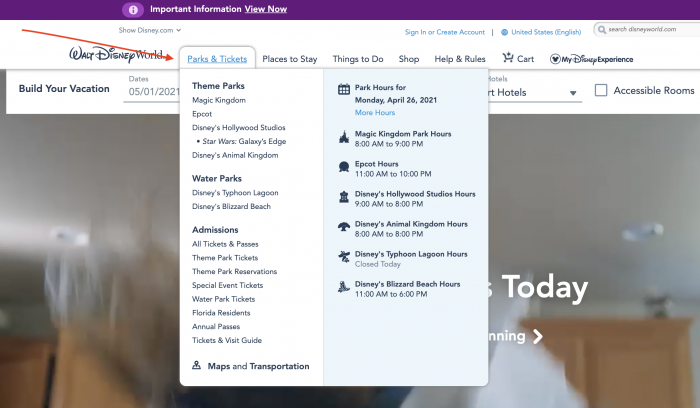Select Disney's Blizzard Beach link
The width and height of the screenshot is (700, 408).
[231, 206]
